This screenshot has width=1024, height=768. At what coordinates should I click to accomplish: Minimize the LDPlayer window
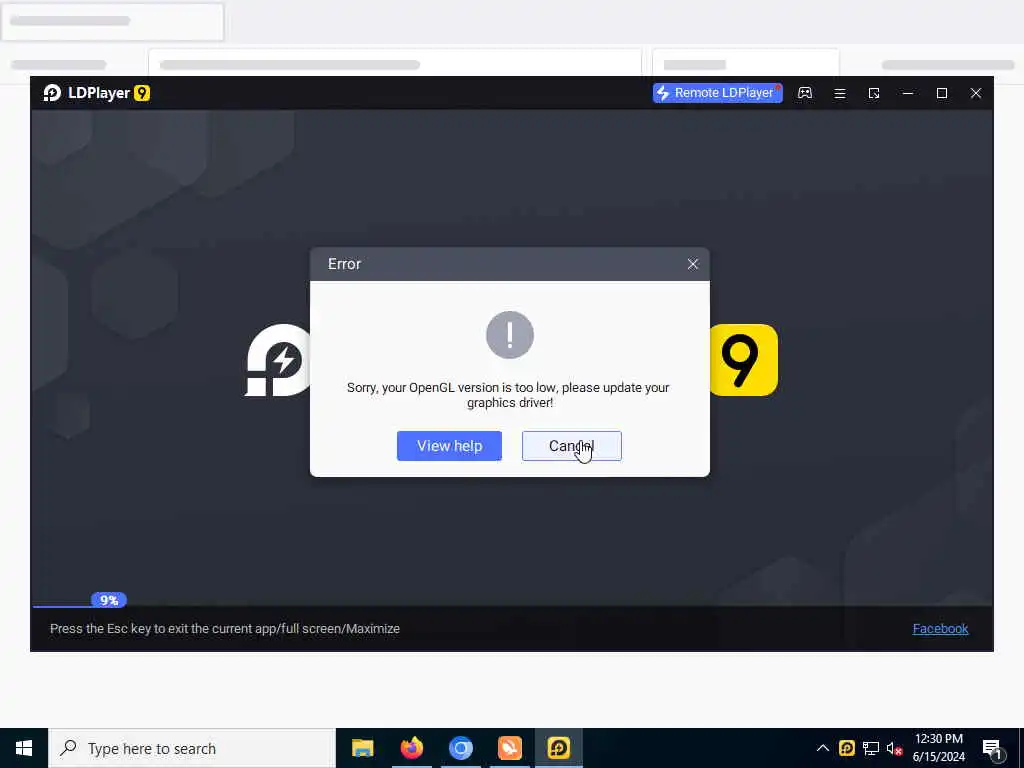908,93
